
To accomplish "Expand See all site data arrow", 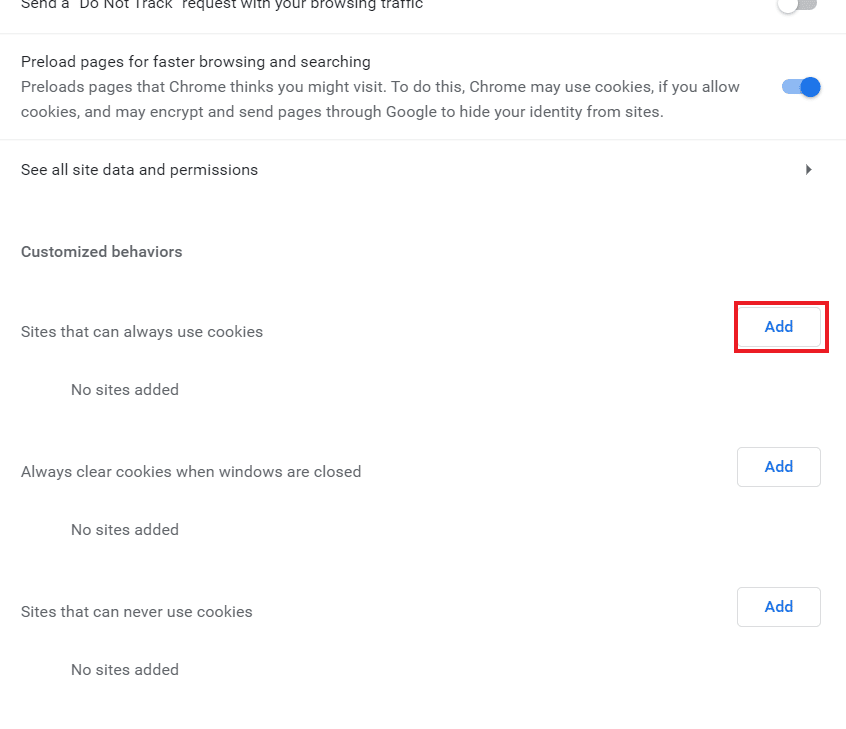I will (x=808, y=169).
